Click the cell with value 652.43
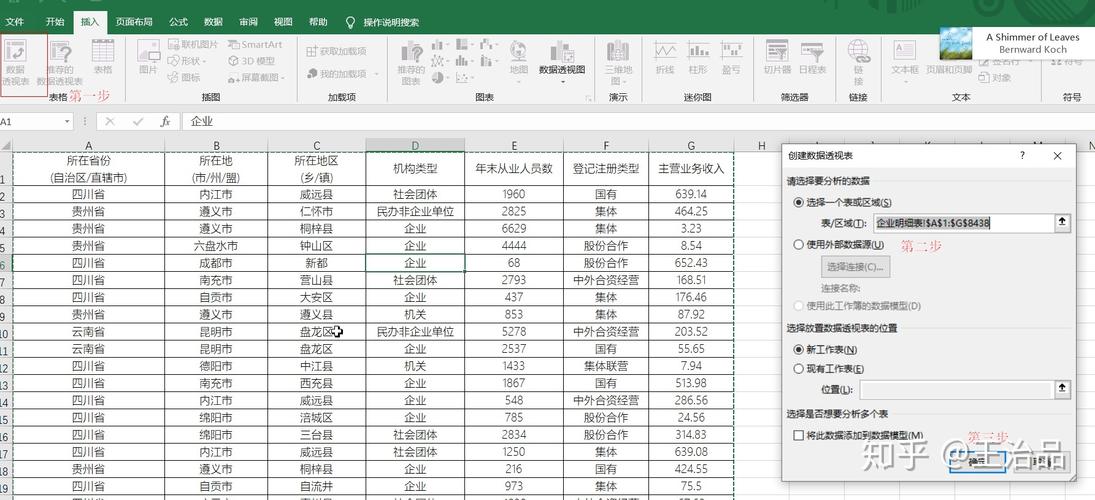The image size is (1095, 500). click(691, 263)
